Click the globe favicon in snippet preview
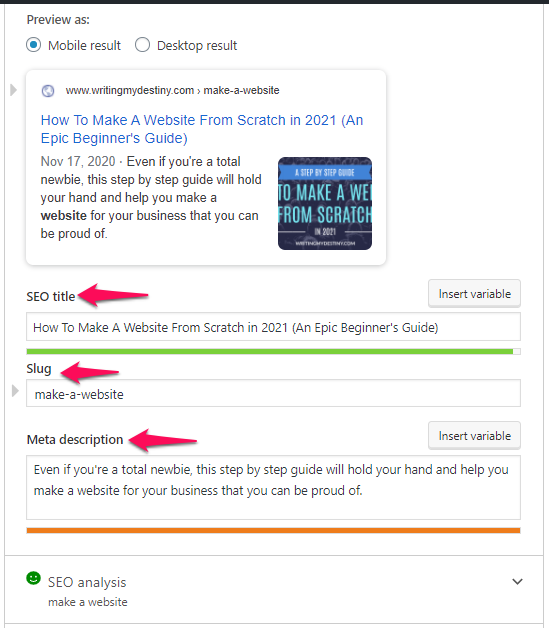 pos(48,91)
